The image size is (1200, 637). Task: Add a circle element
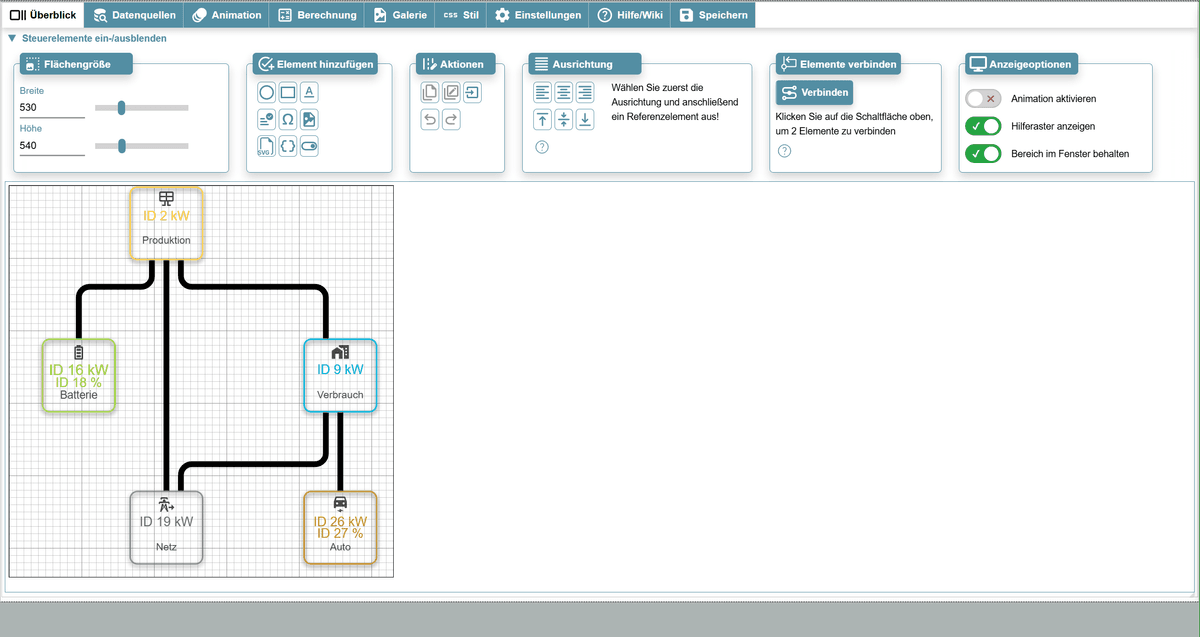tap(266, 92)
